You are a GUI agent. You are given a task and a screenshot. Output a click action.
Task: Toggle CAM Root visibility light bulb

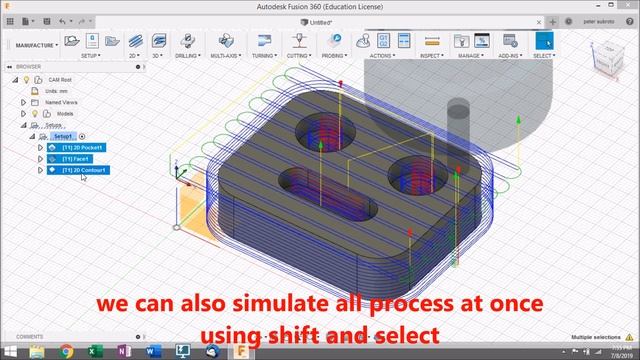(x=27, y=80)
